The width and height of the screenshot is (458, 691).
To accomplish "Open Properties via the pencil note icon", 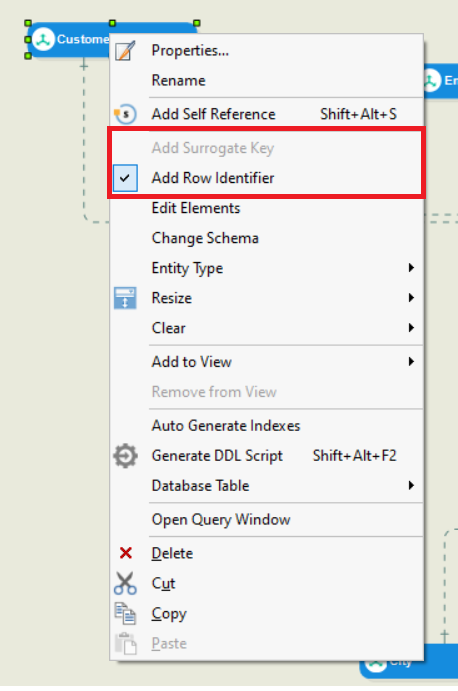I will point(125,51).
